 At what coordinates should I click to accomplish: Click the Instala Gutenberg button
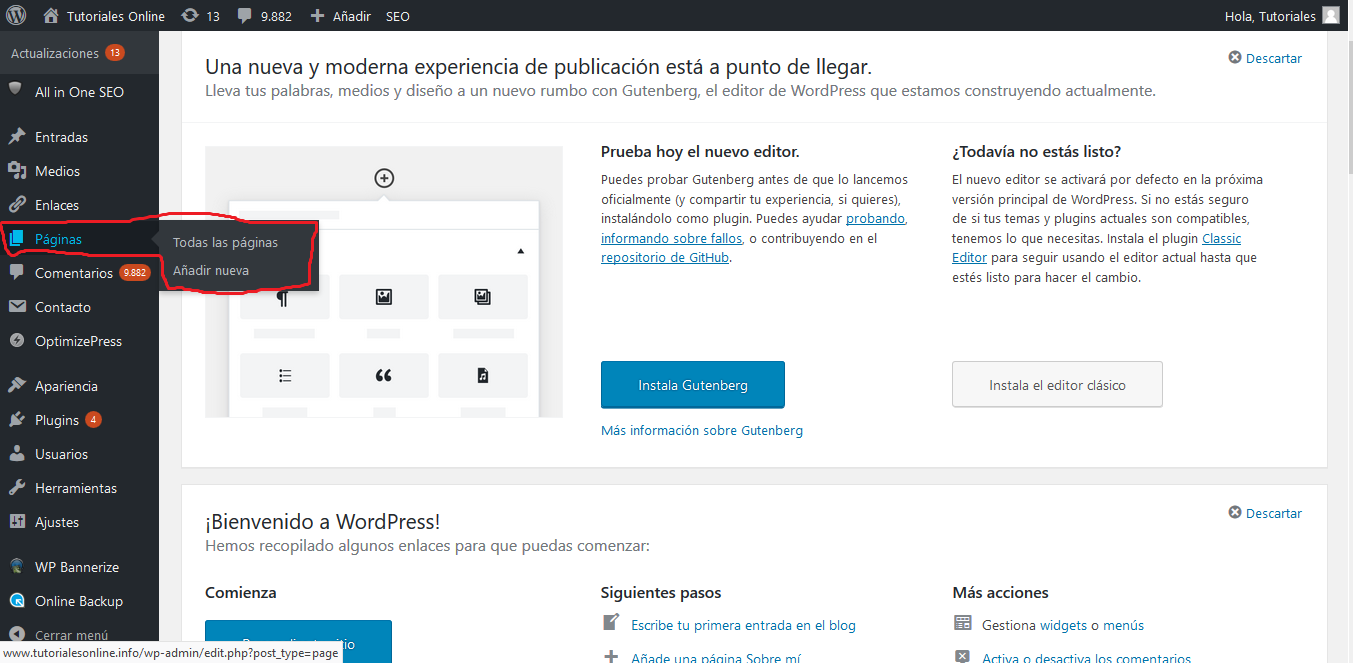pos(693,385)
